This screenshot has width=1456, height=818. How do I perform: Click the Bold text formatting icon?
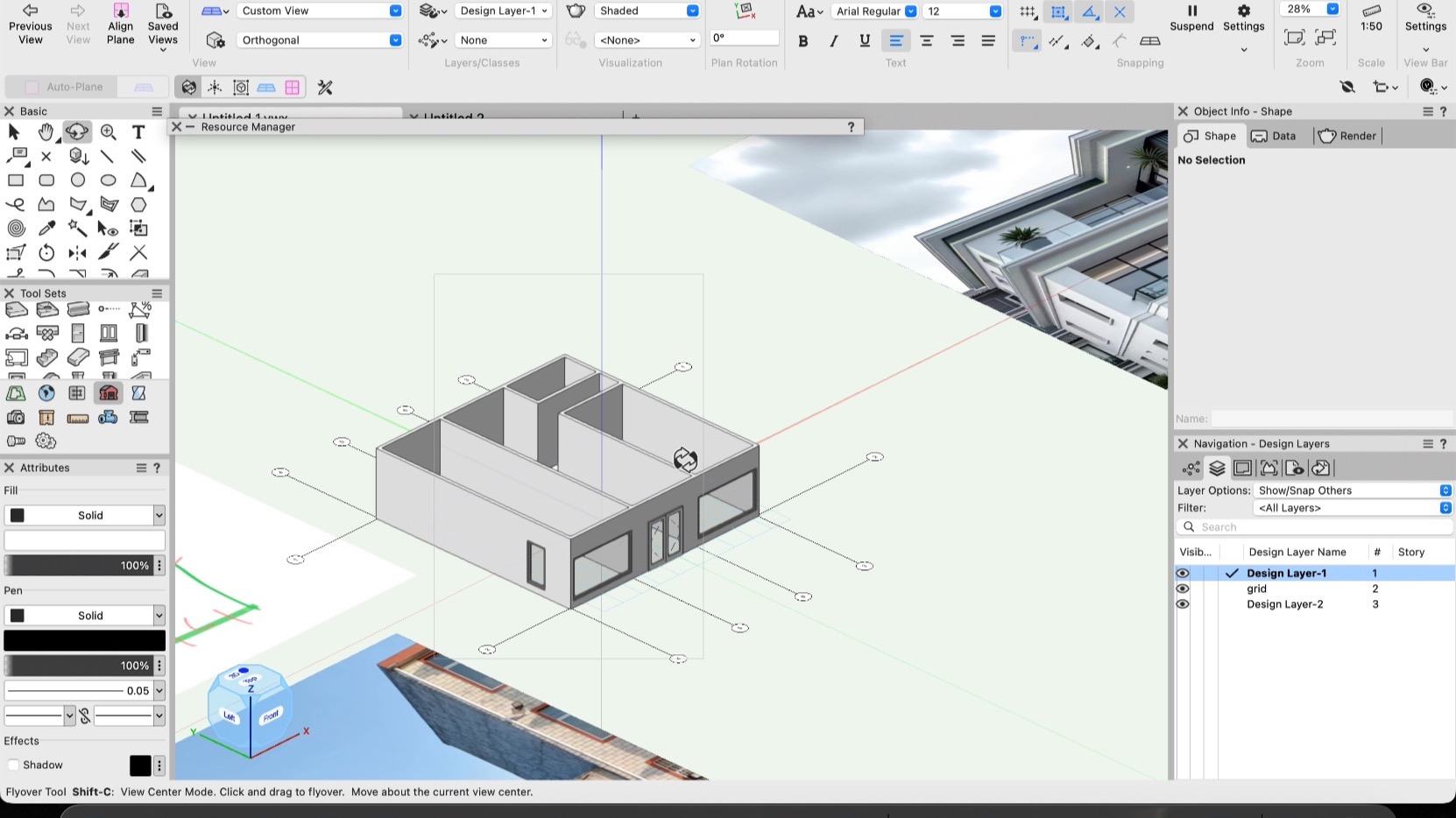[802, 41]
